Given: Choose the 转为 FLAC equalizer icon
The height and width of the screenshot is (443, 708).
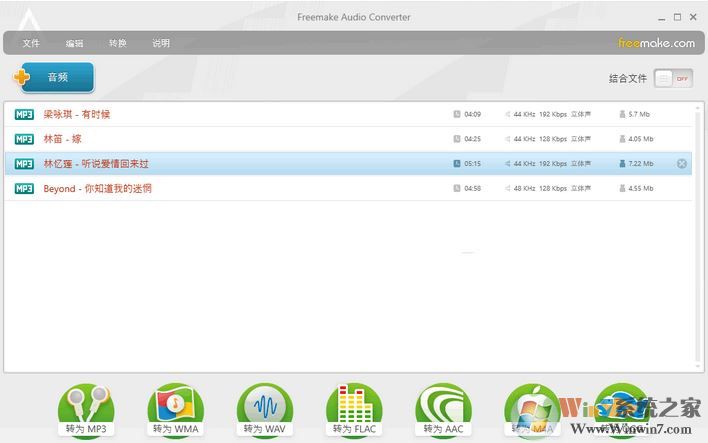Looking at the screenshot, I should tap(354, 410).
